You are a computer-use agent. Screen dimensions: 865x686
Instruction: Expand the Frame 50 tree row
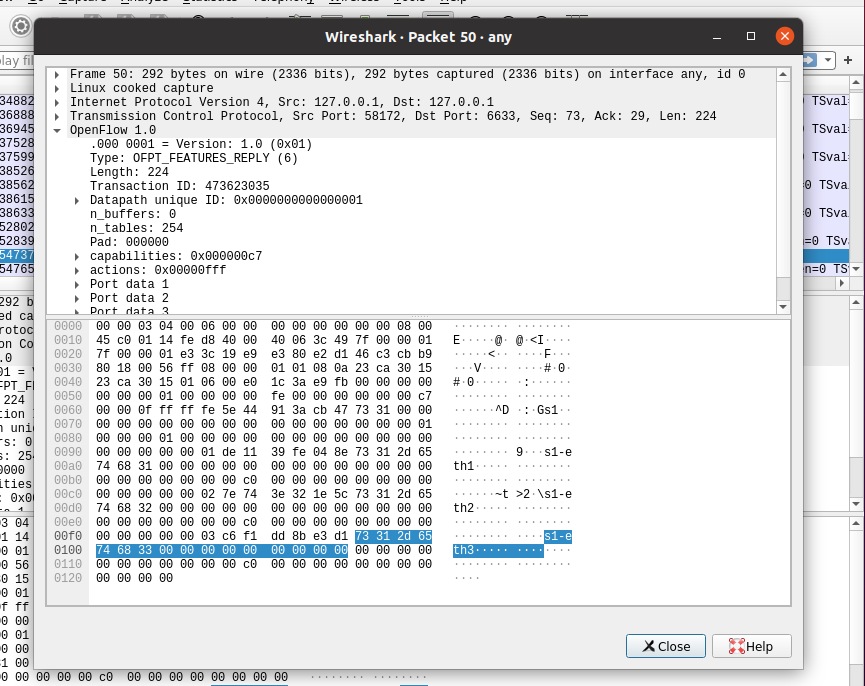[x=57, y=74]
